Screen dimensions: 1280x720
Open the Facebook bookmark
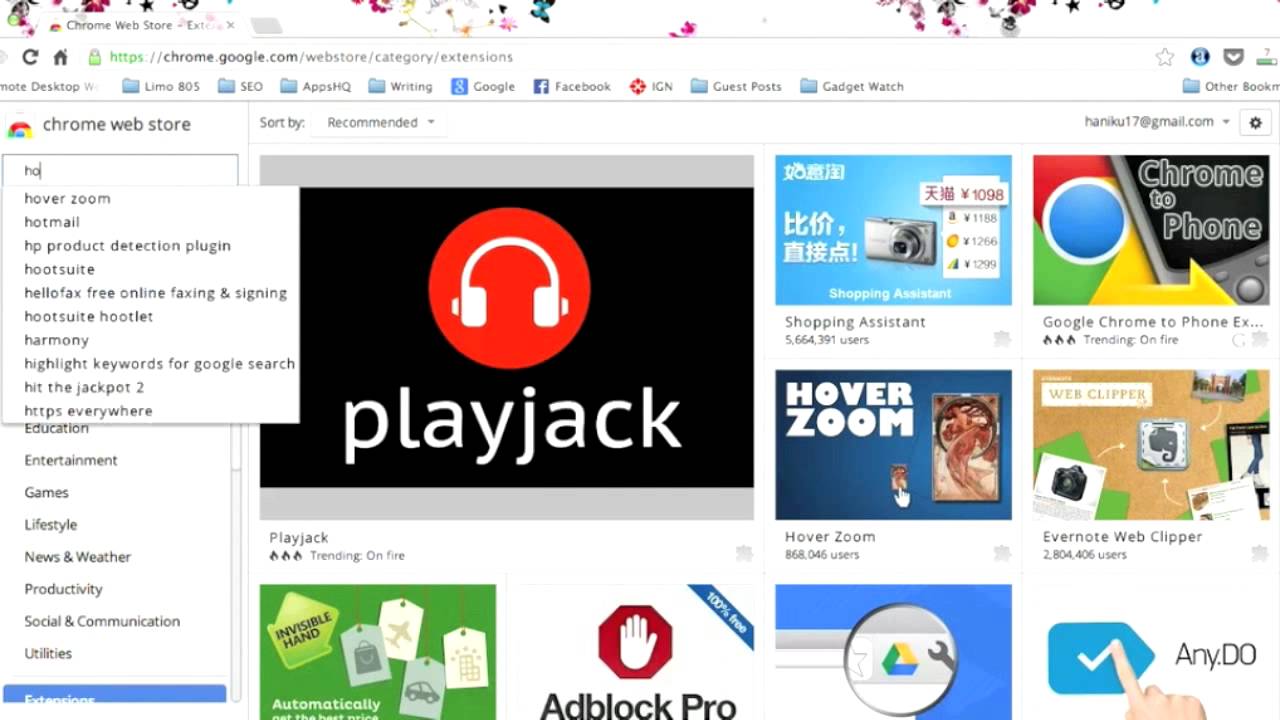pos(572,86)
